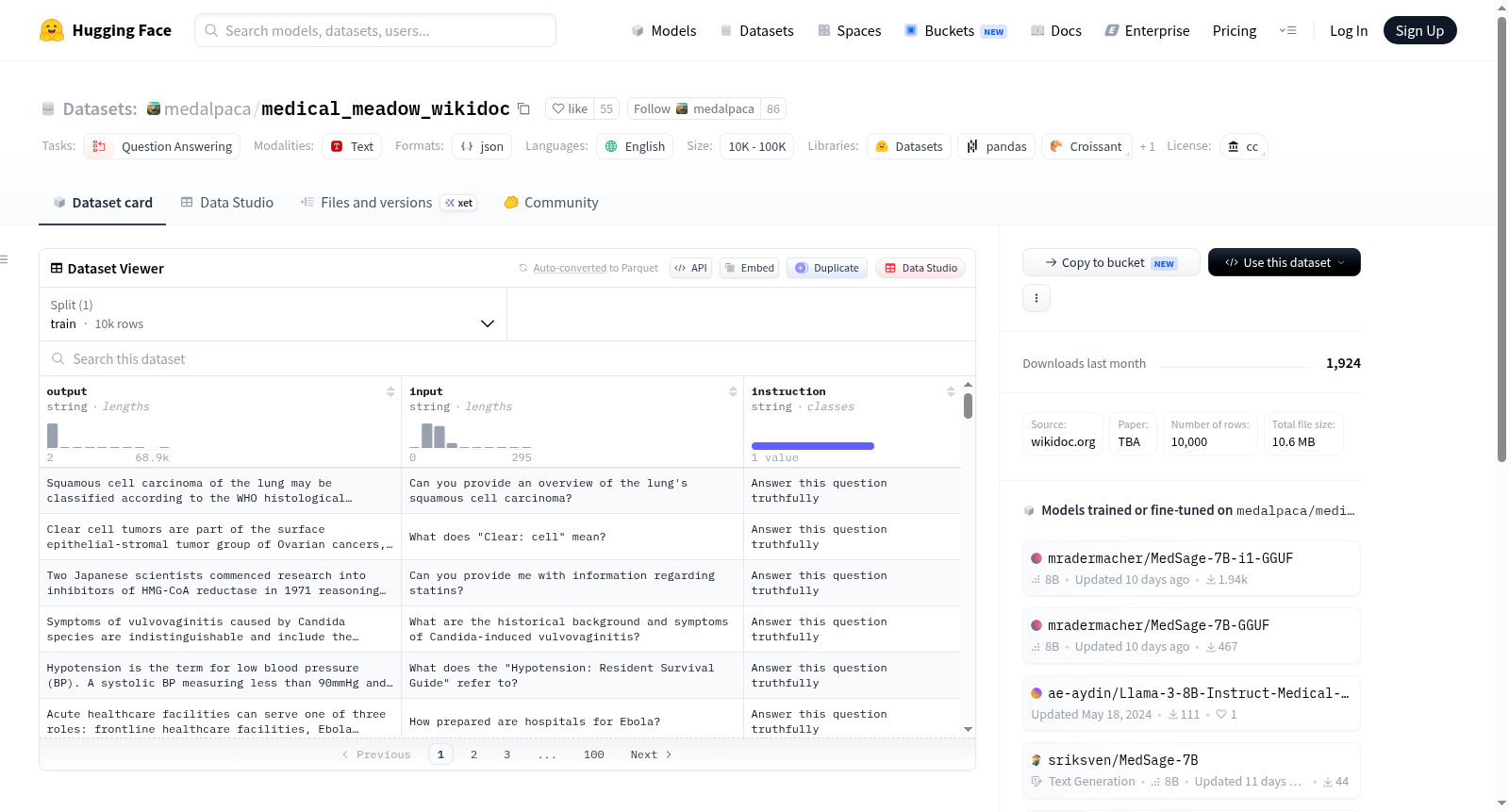
Task: Select the English language tag
Action: [x=635, y=146]
